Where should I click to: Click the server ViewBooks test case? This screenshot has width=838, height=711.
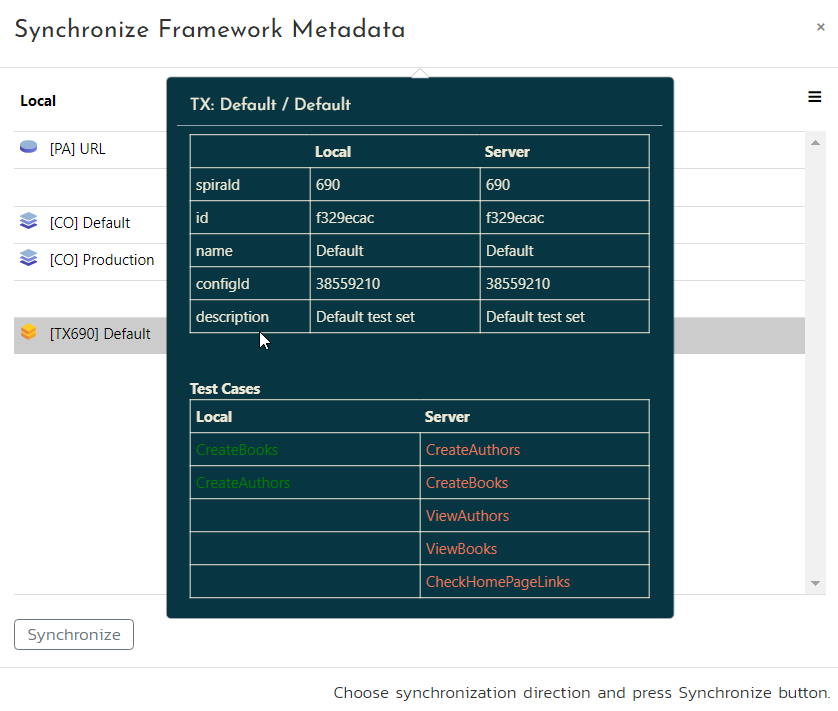tap(461, 549)
